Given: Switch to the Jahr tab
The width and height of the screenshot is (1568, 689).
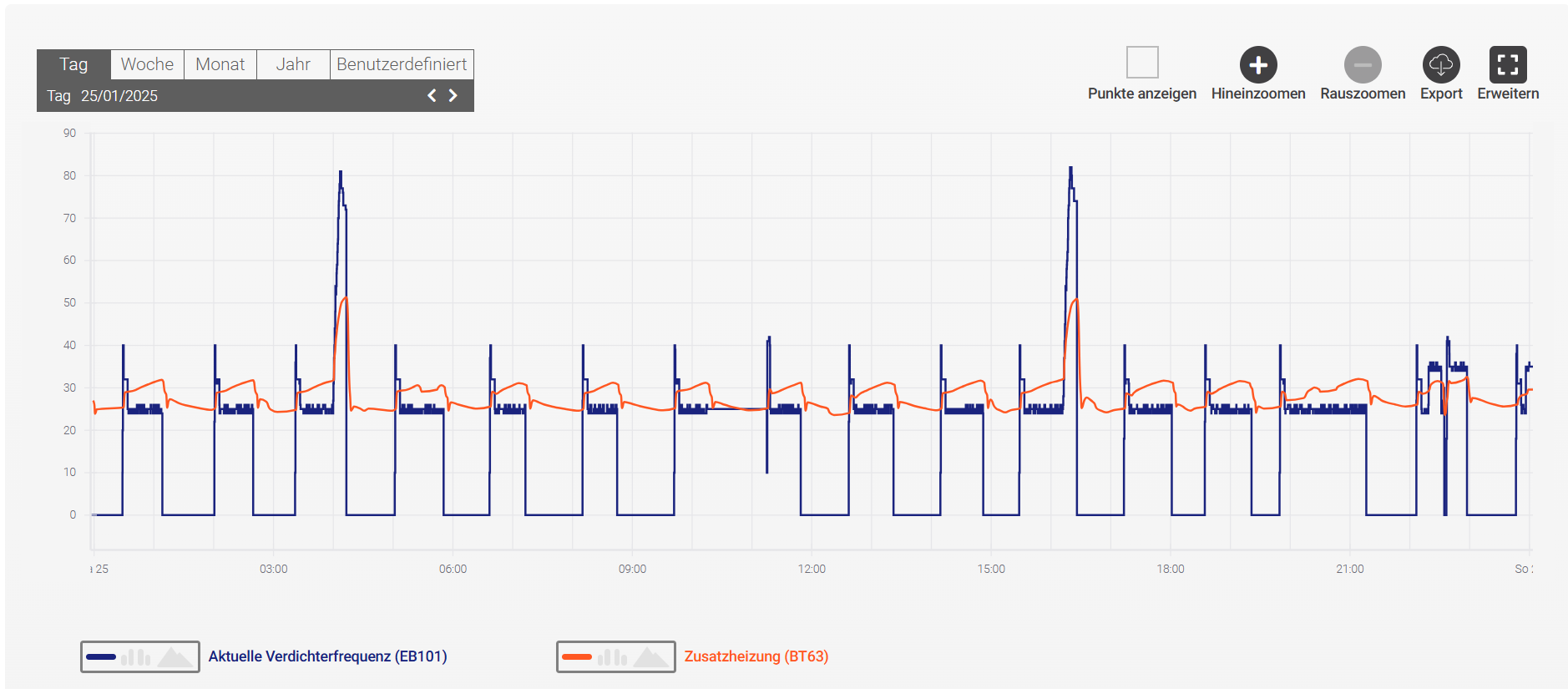Looking at the screenshot, I should pos(293,64).
